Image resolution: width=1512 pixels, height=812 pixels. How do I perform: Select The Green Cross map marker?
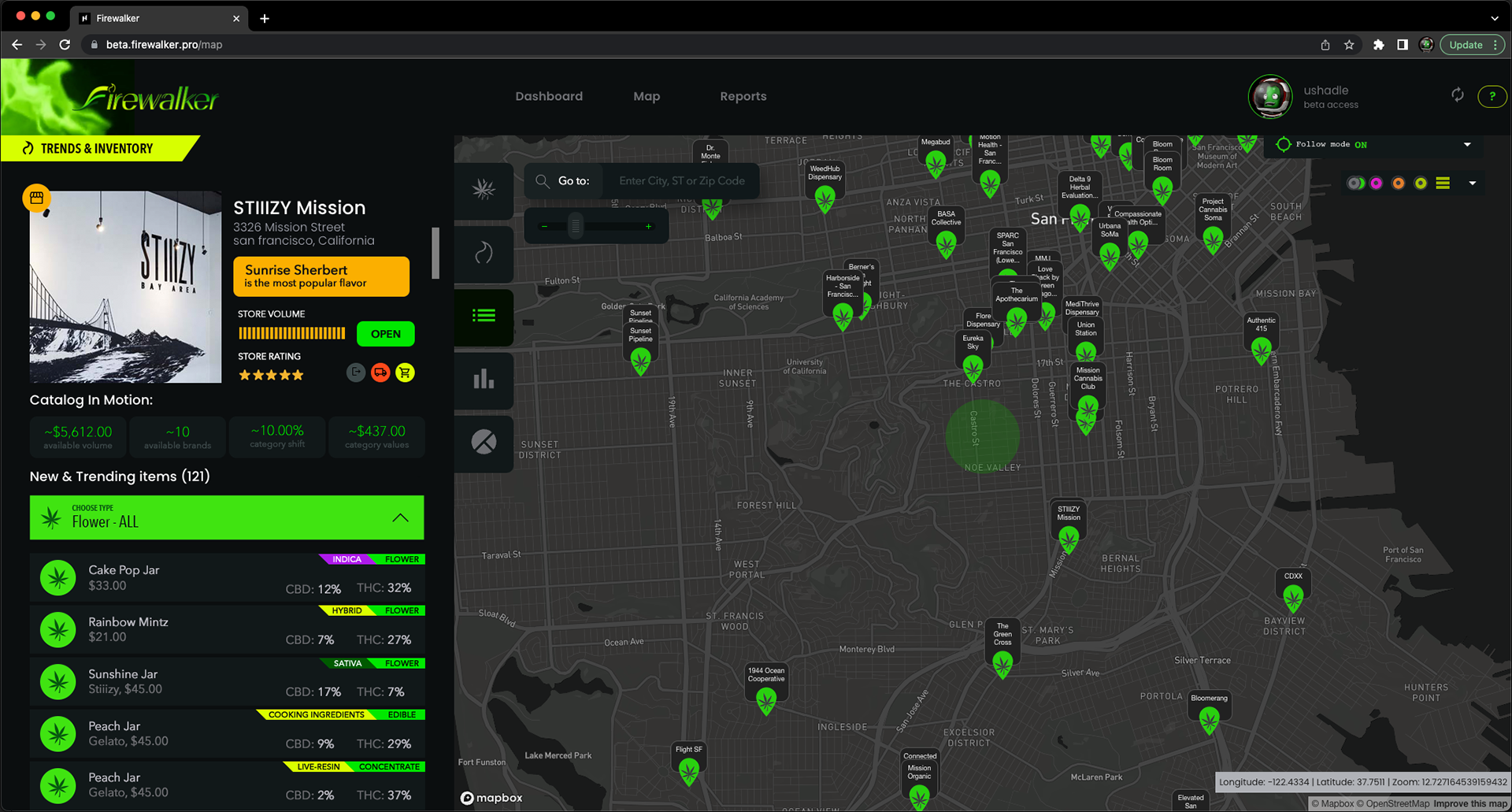pyautogui.click(x=1002, y=665)
